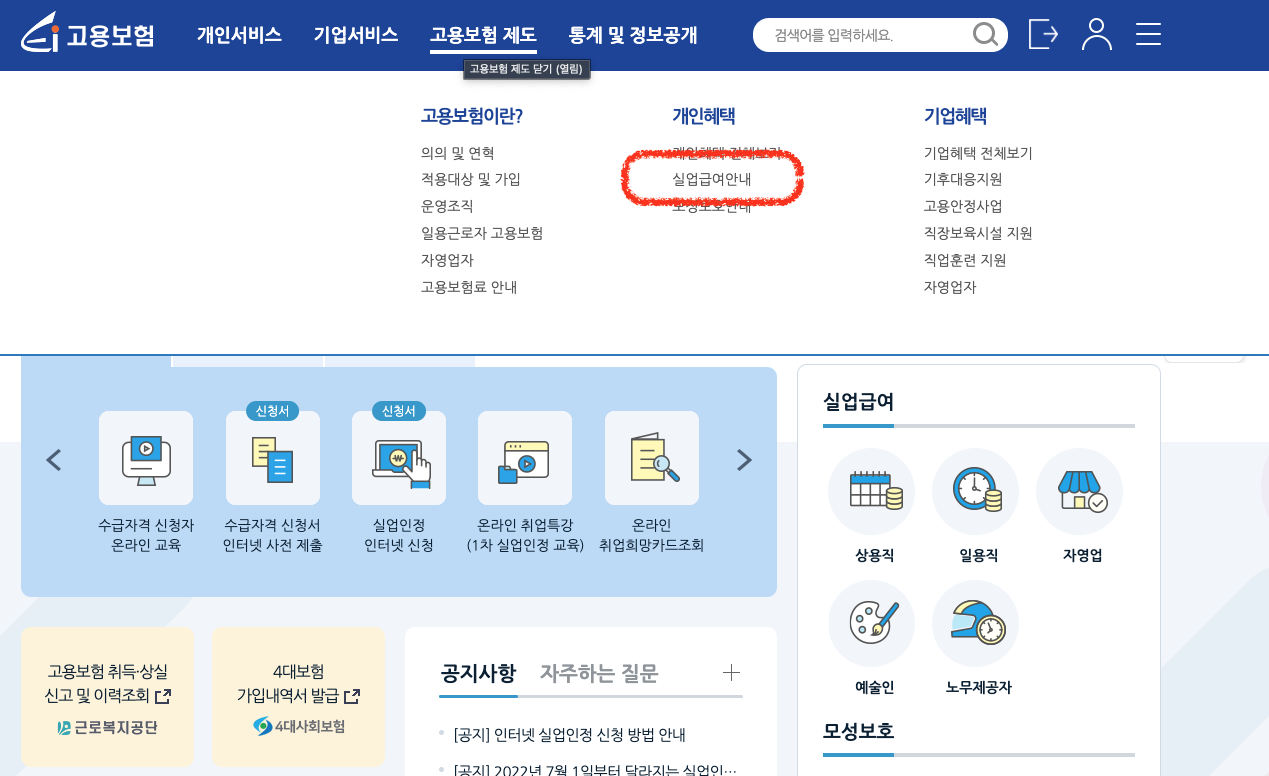Select the logout icon in the header

[1043, 34]
